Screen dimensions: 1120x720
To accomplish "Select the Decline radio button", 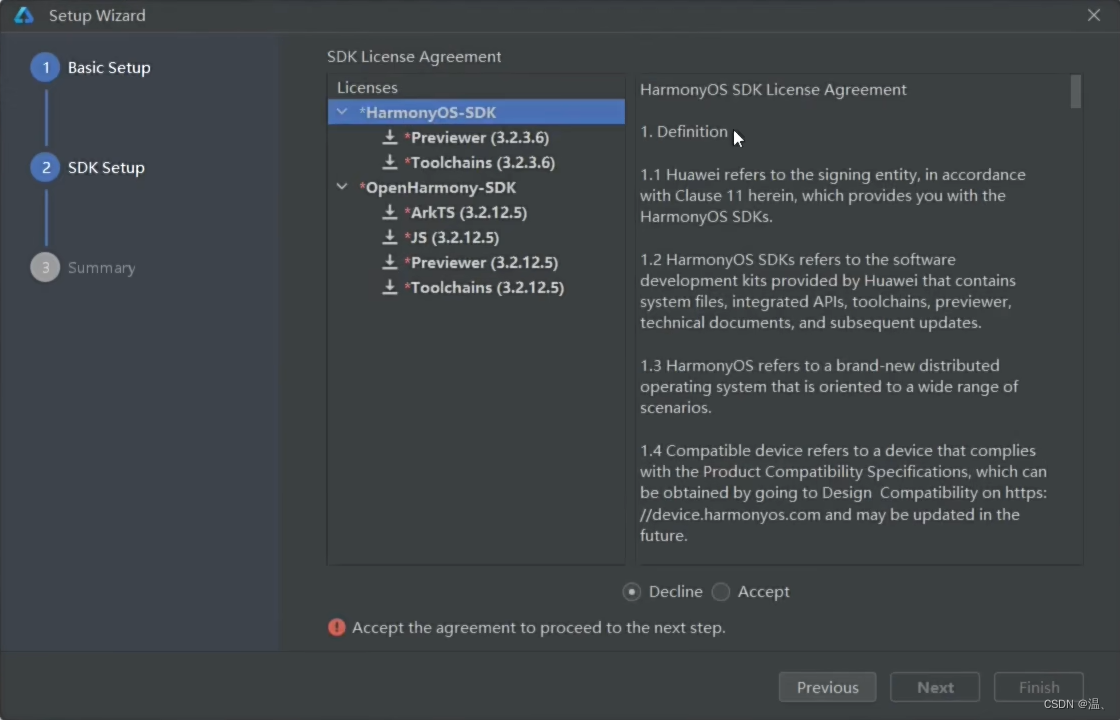I will pos(631,591).
